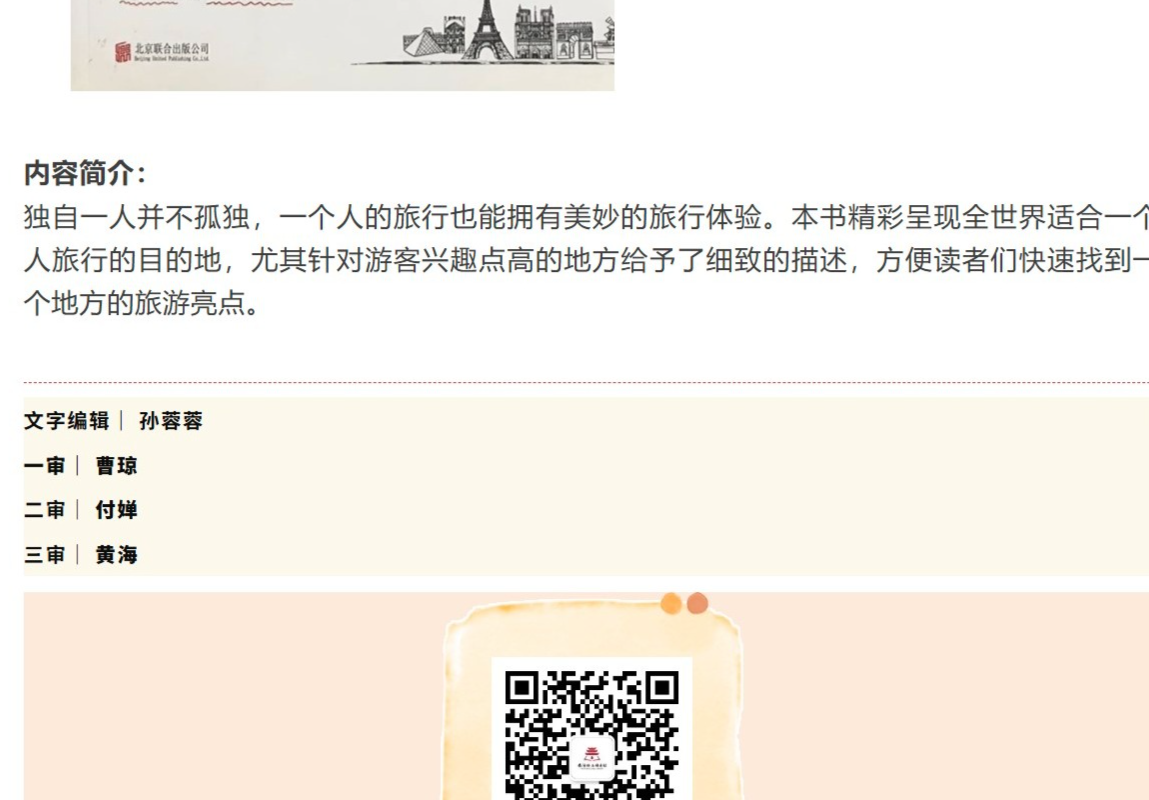Click the final line 个地方的旅游亮点
Screen dimensions: 1149x800
tap(142, 303)
